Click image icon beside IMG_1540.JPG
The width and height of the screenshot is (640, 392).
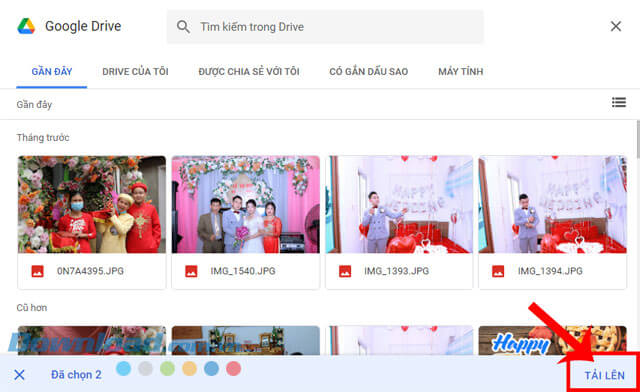point(191,271)
